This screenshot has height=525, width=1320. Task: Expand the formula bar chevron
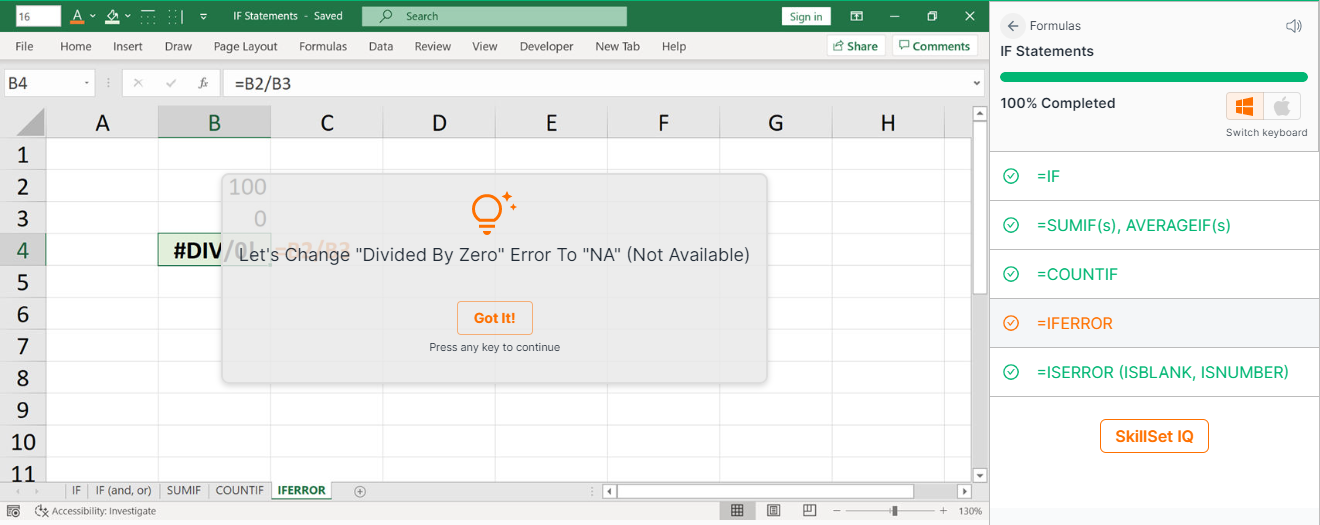tap(977, 84)
